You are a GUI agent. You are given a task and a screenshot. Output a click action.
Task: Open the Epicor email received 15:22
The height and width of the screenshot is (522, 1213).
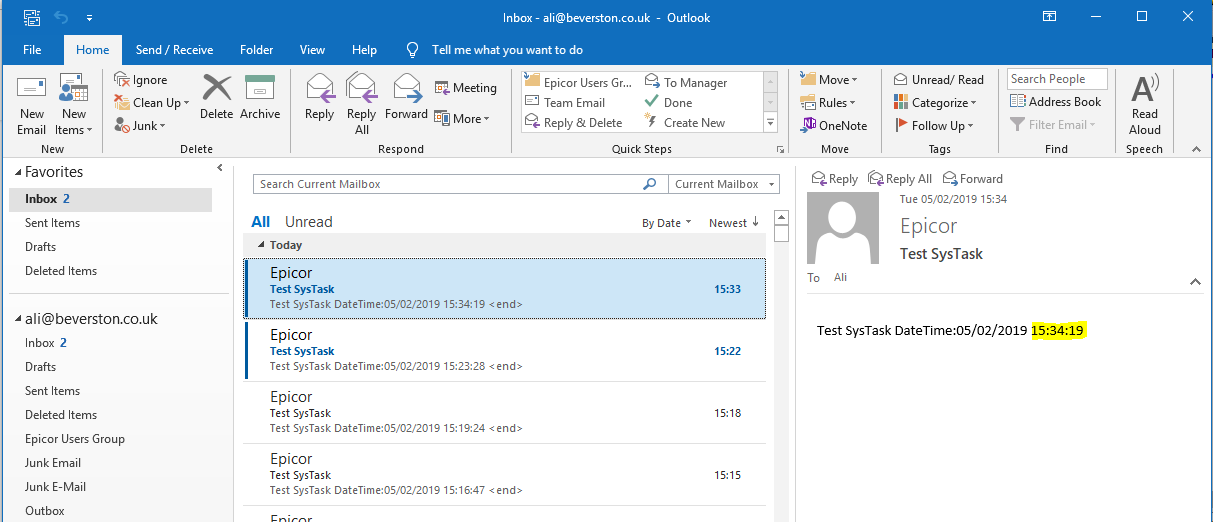point(505,350)
